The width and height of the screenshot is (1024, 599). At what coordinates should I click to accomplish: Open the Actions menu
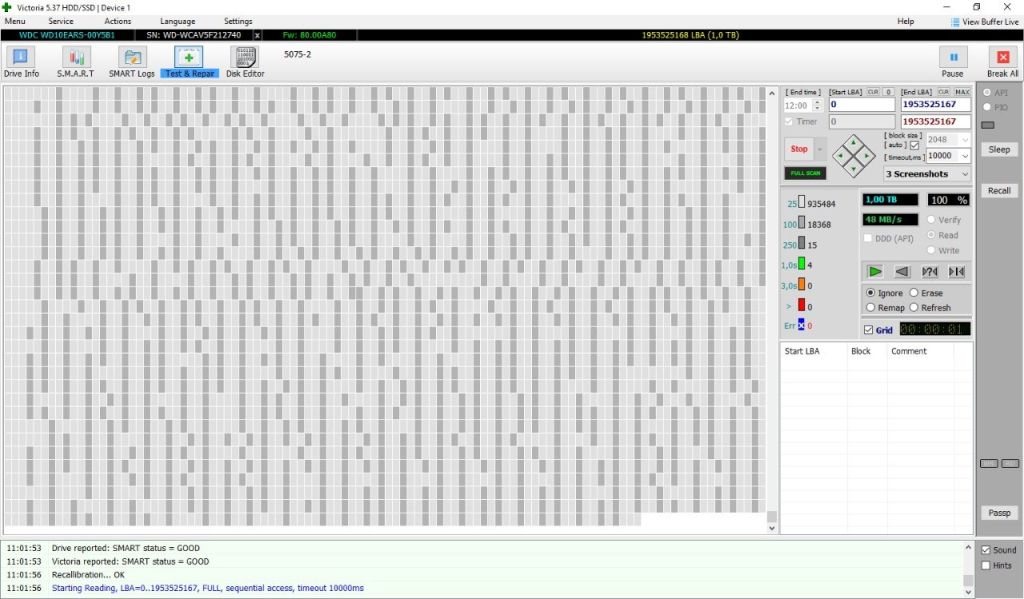[x=118, y=22]
